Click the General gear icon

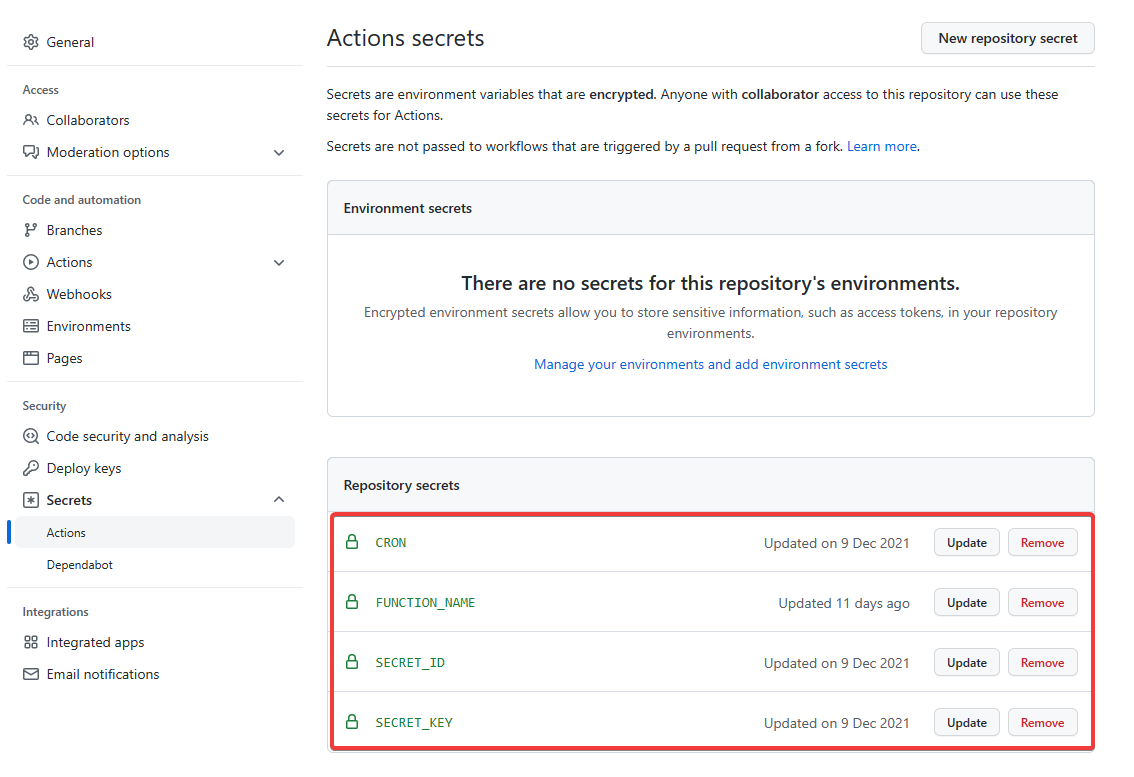31,42
